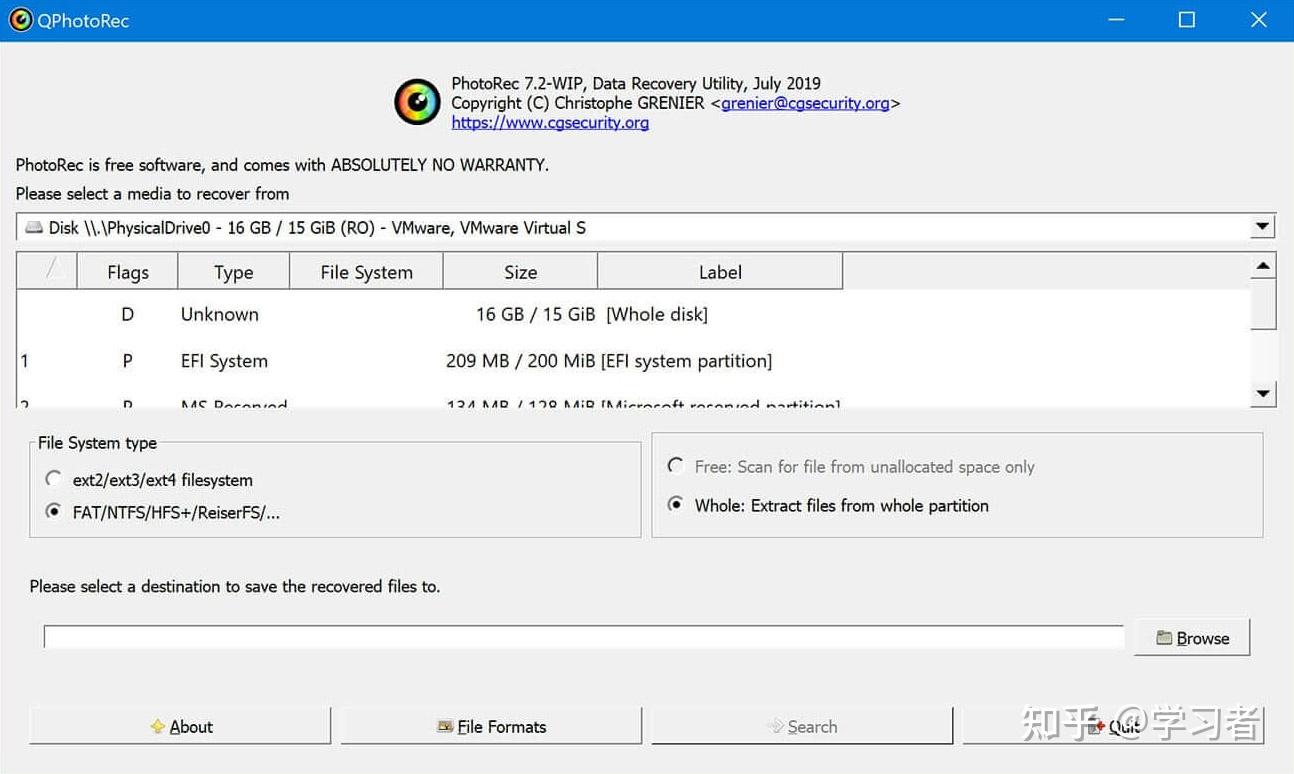
Task: Select FAT/NTFS/HFS+/ReiserFS radio option
Action: coord(54,512)
